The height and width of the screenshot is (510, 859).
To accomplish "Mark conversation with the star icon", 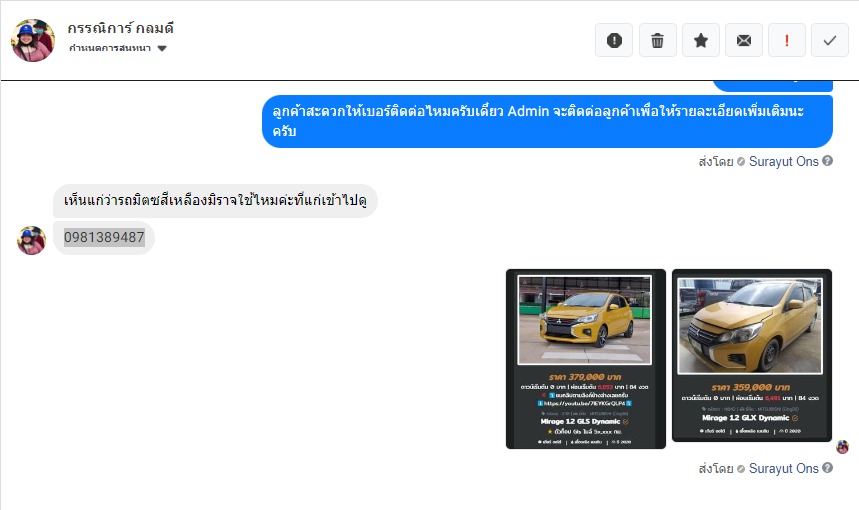I will (x=701, y=40).
